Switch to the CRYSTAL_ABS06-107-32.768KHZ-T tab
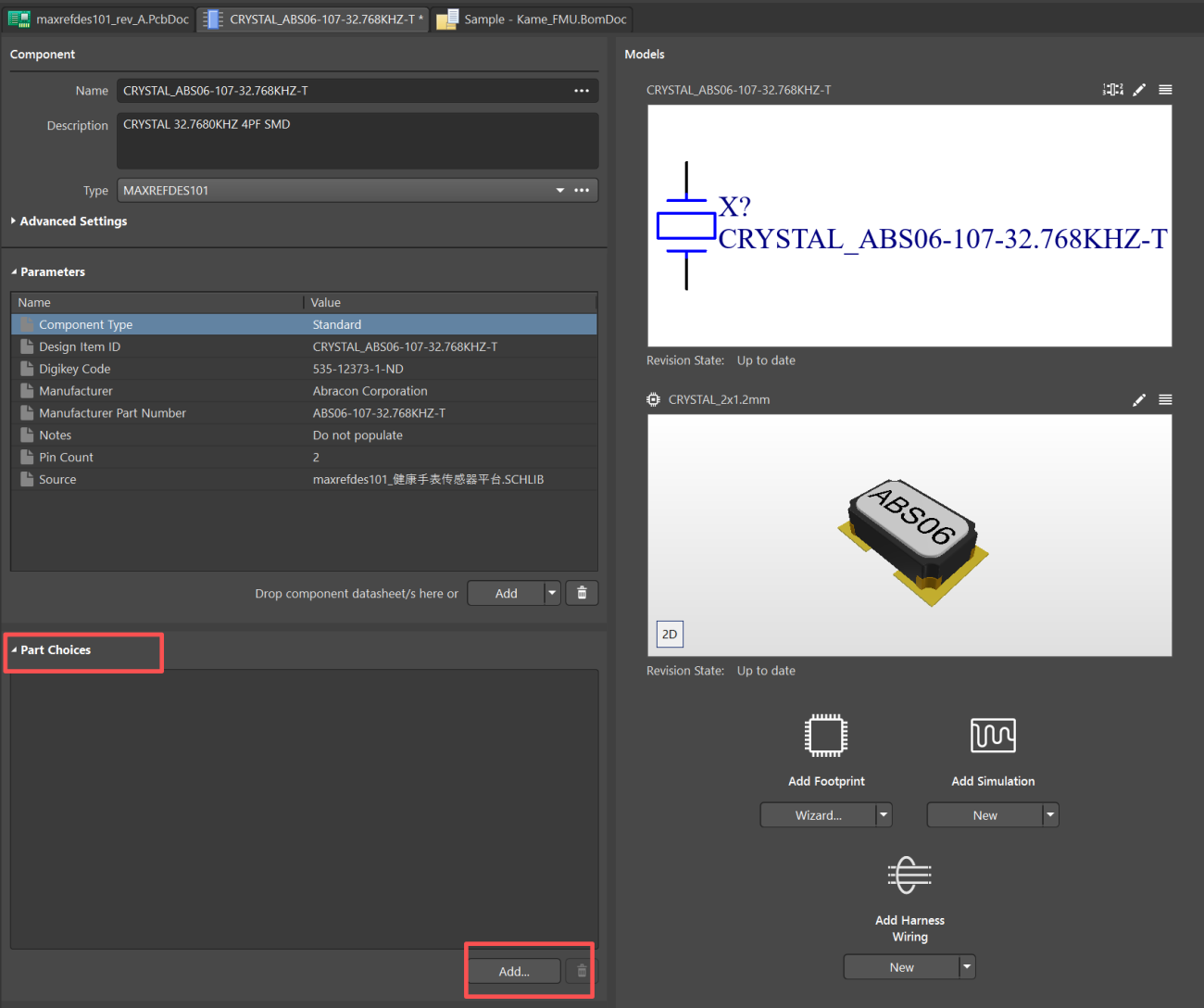The width and height of the screenshot is (1204, 1008). [314, 19]
